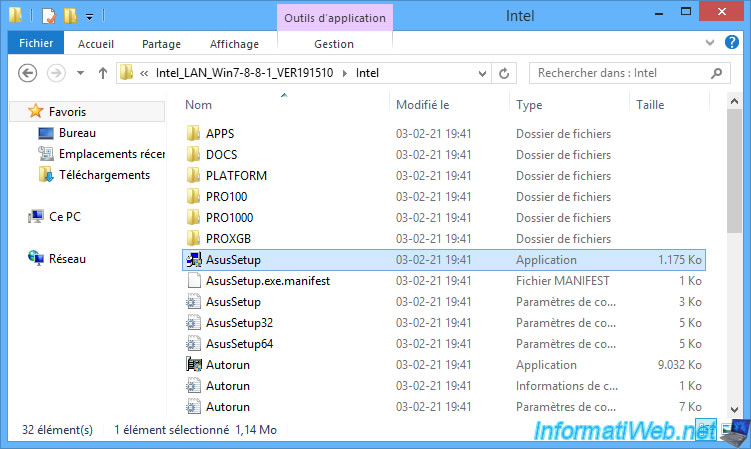
Task: Click the 3 Ko AsusSetup settings icon
Action: [x=193, y=302]
